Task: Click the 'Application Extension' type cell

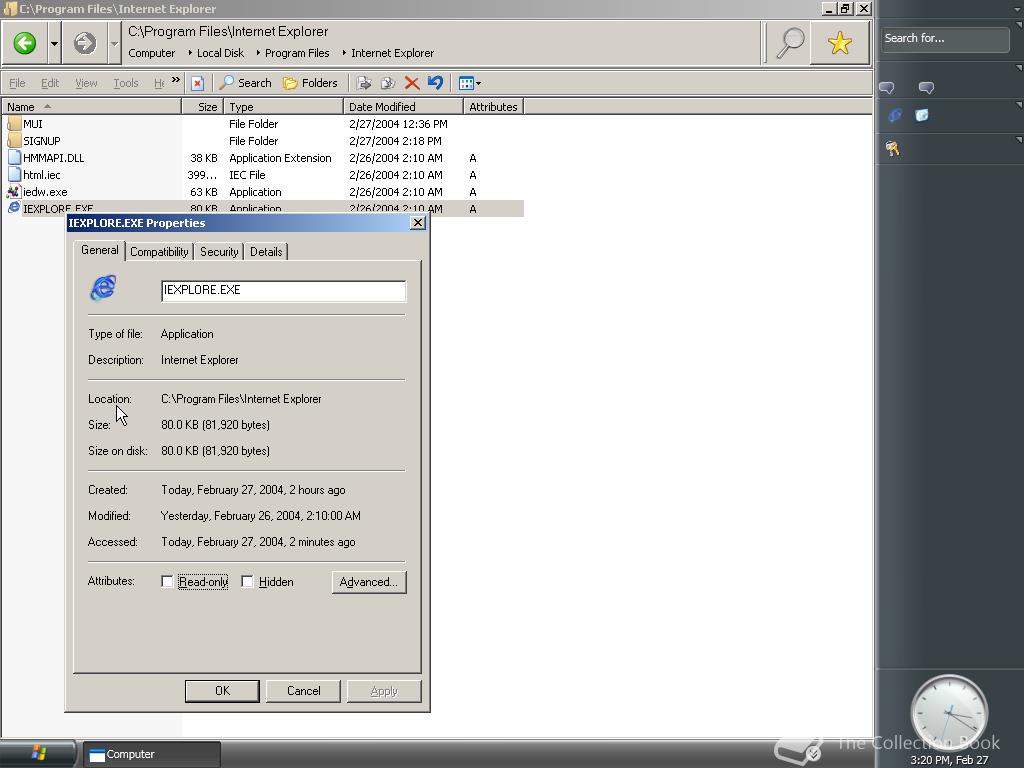Action: pyautogui.click(x=280, y=158)
